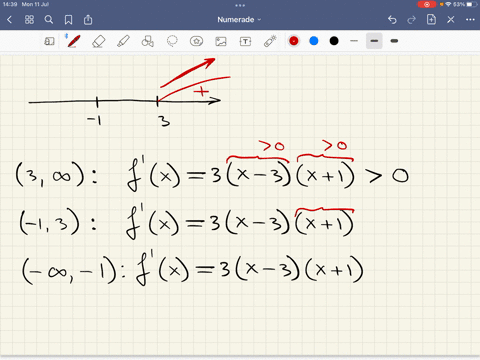Screen dimensions: 480x360
Task: Toggle the read-only zoom window tool
Action: point(49,41)
